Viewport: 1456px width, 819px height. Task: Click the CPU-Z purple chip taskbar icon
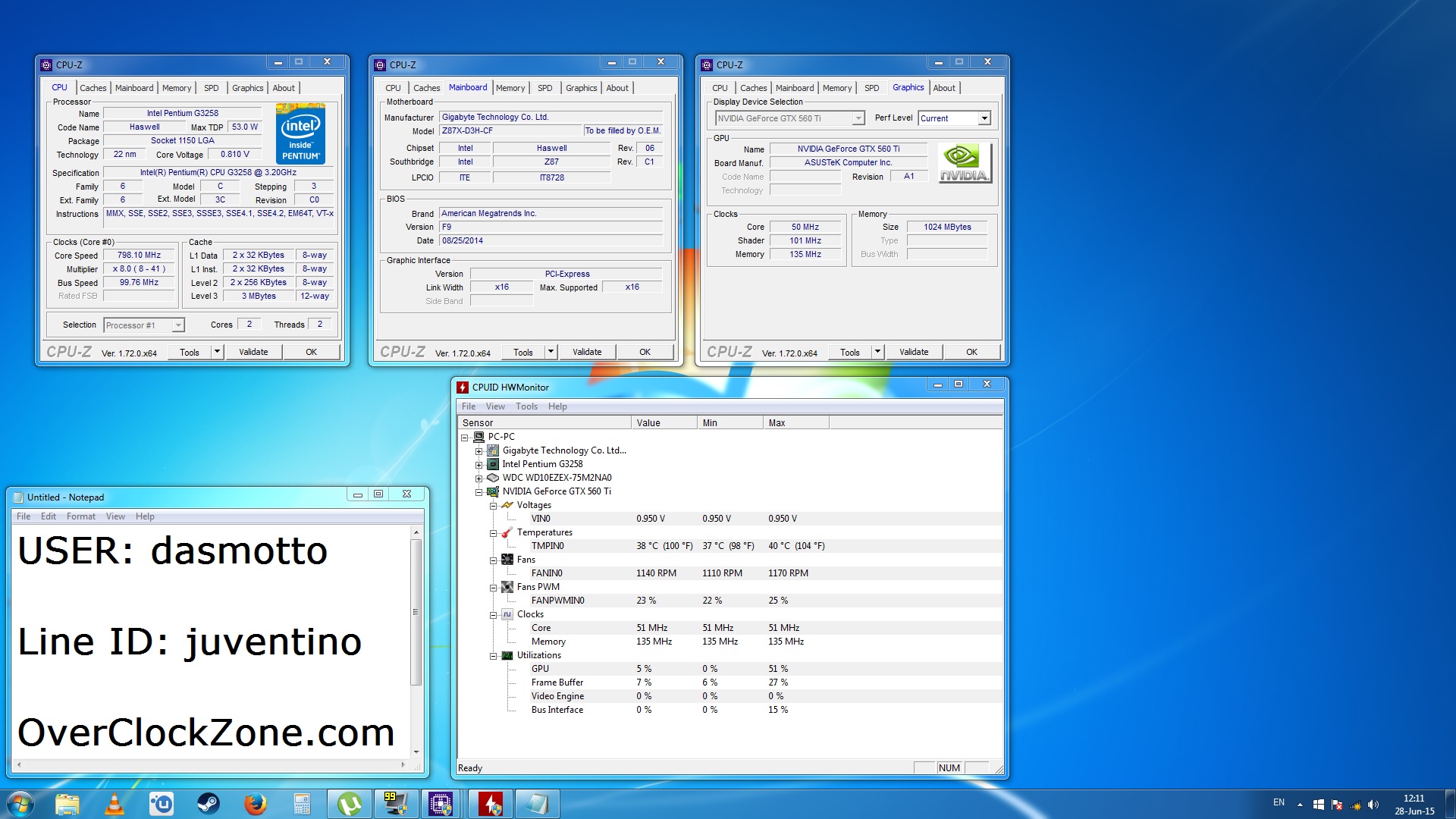441,804
